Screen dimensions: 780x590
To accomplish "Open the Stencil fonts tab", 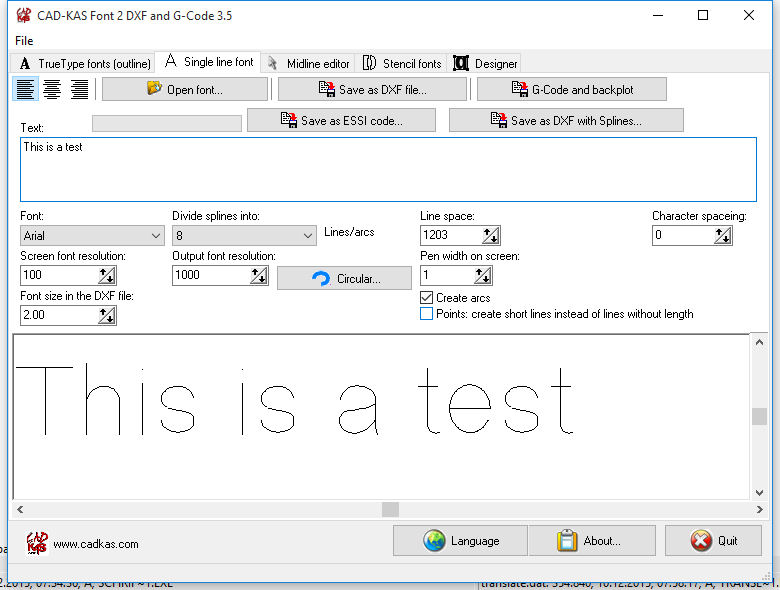I will 402,63.
